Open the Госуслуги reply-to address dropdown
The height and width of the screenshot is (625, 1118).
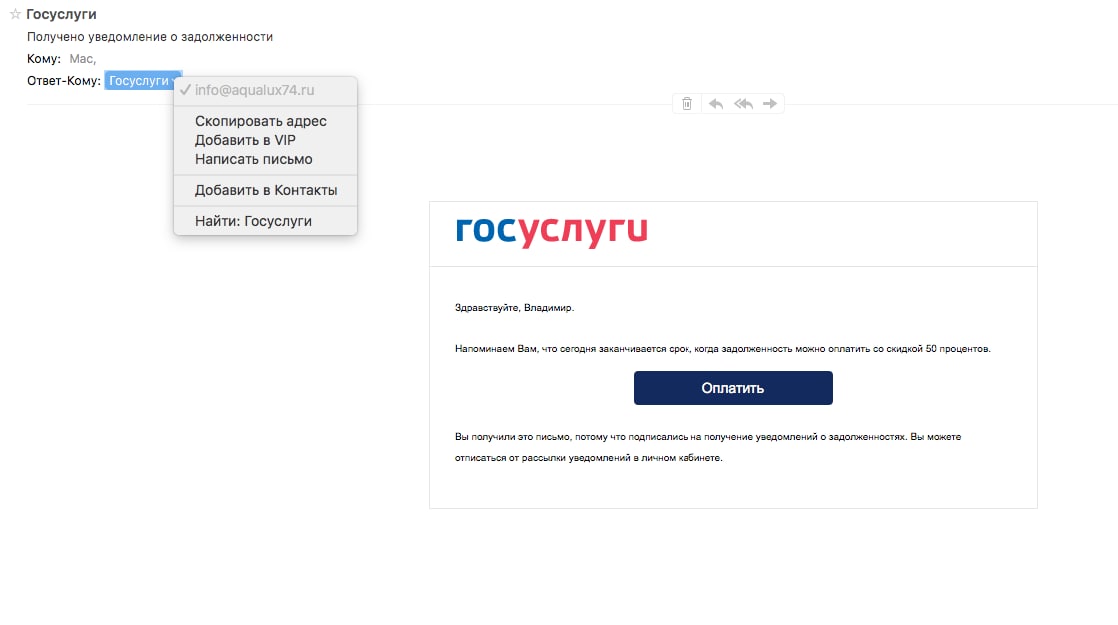143,81
